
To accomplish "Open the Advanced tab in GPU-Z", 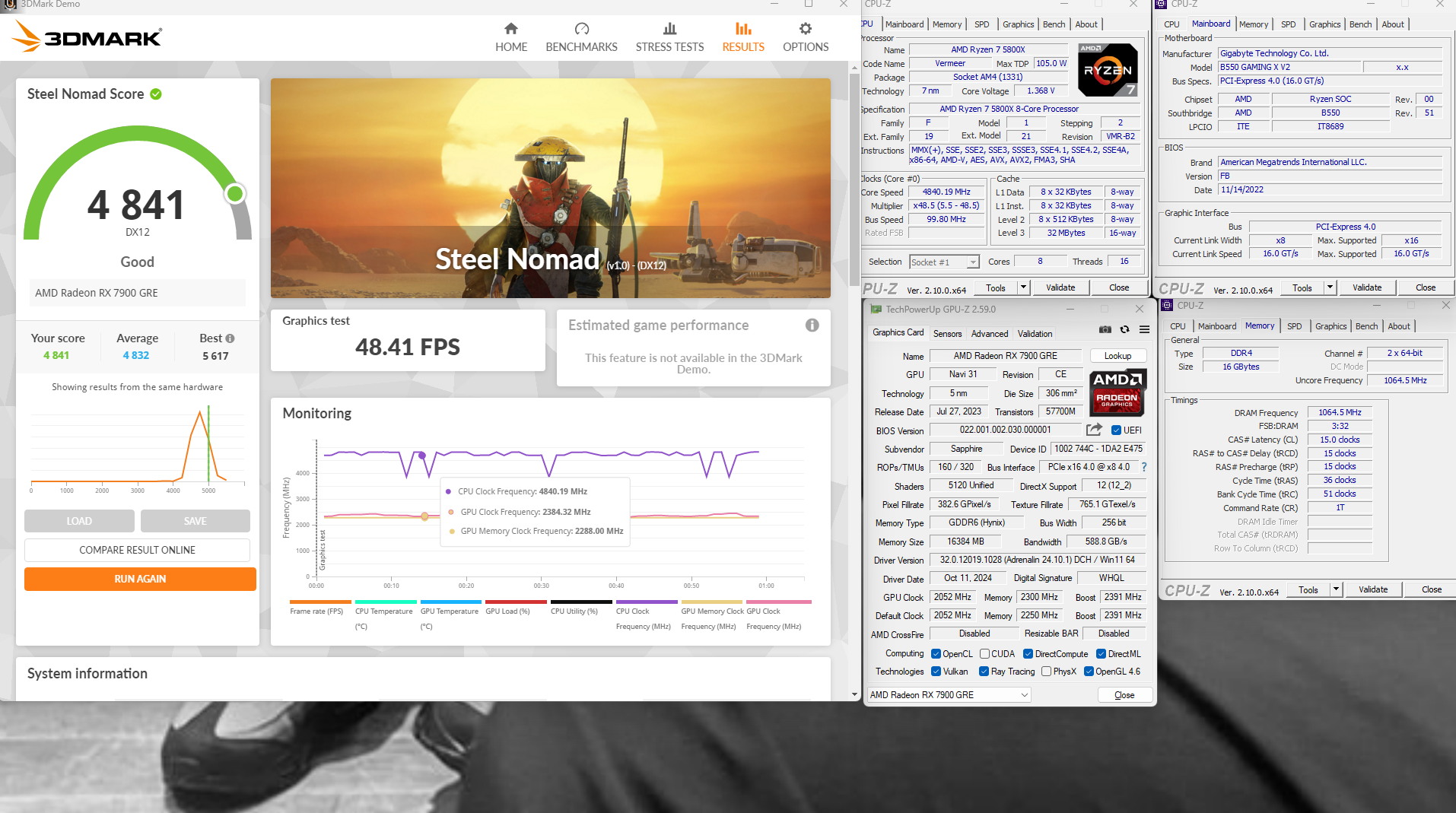I will [x=989, y=333].
